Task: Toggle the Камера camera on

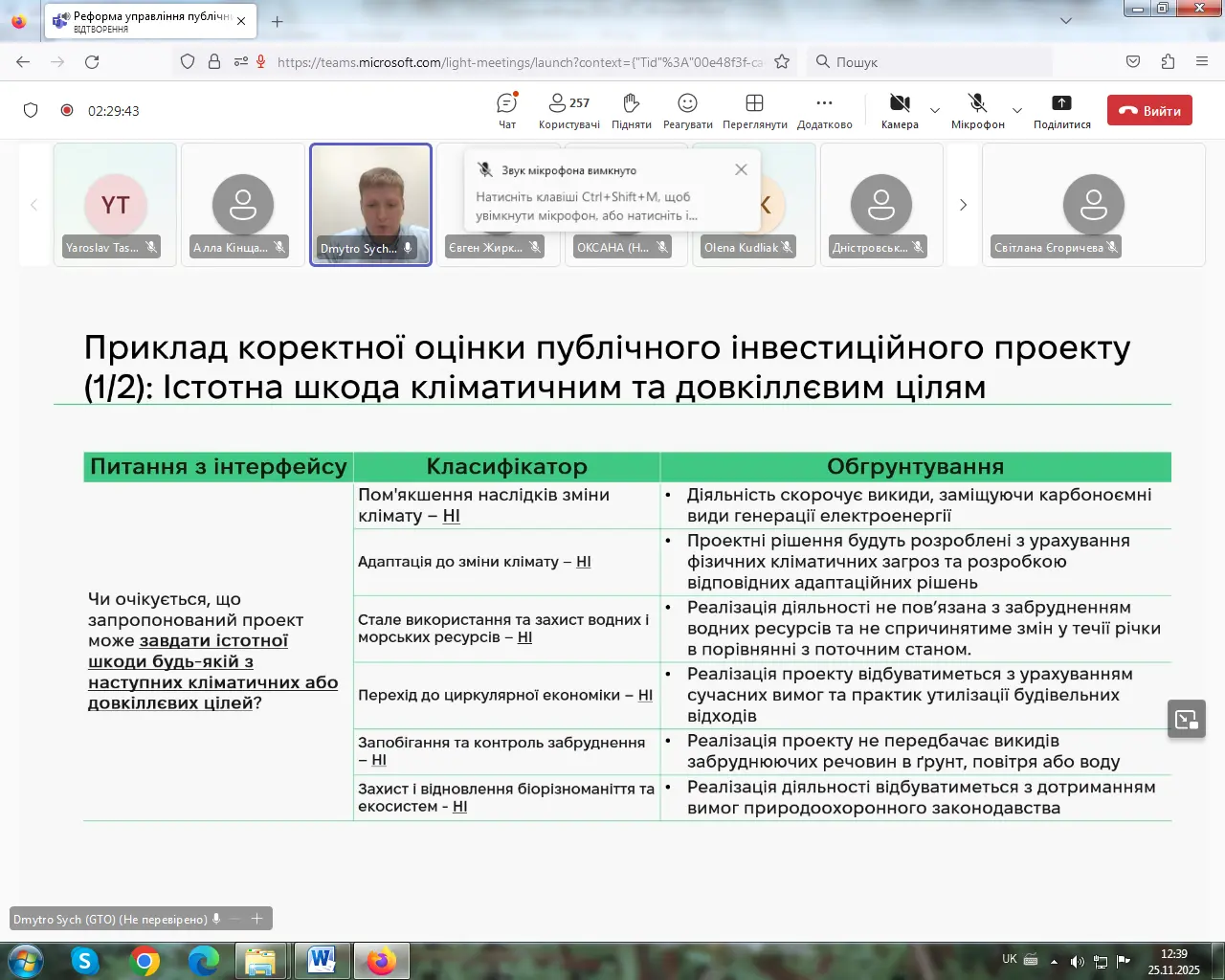Action: pos(900,110)
